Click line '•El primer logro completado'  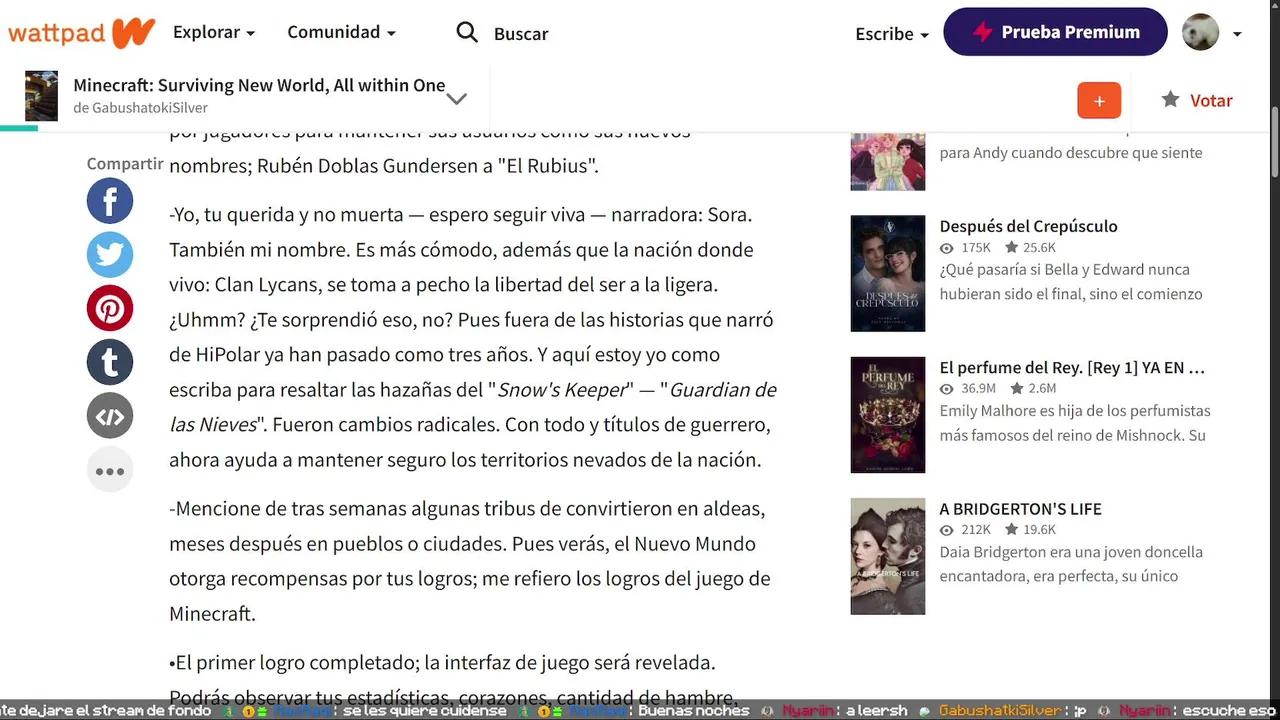[x=442, y=663]
